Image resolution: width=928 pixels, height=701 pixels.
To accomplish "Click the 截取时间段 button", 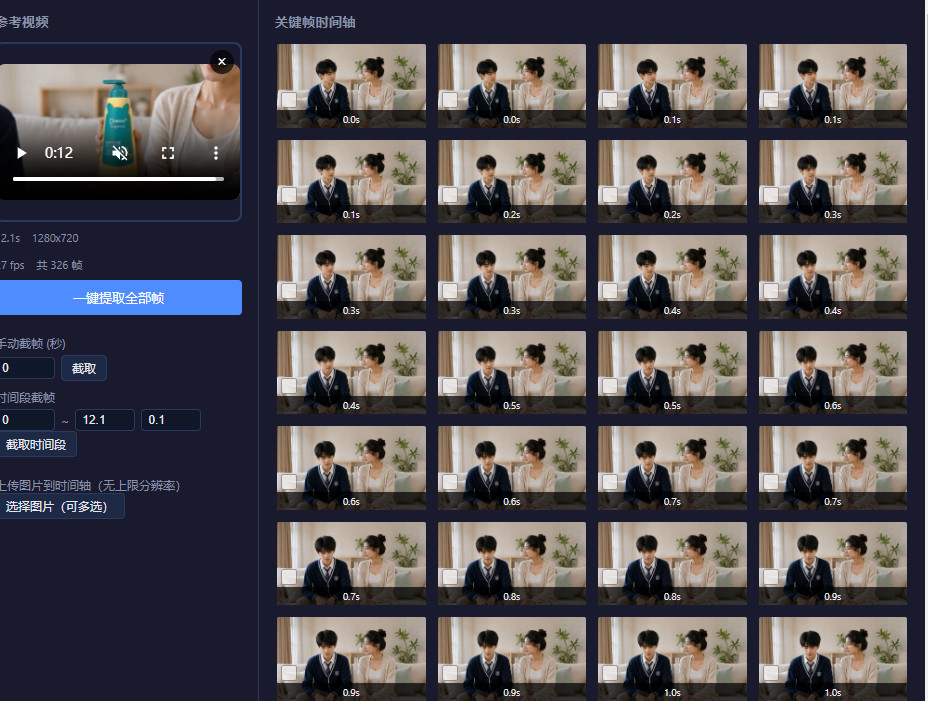I will coord(37,445).
